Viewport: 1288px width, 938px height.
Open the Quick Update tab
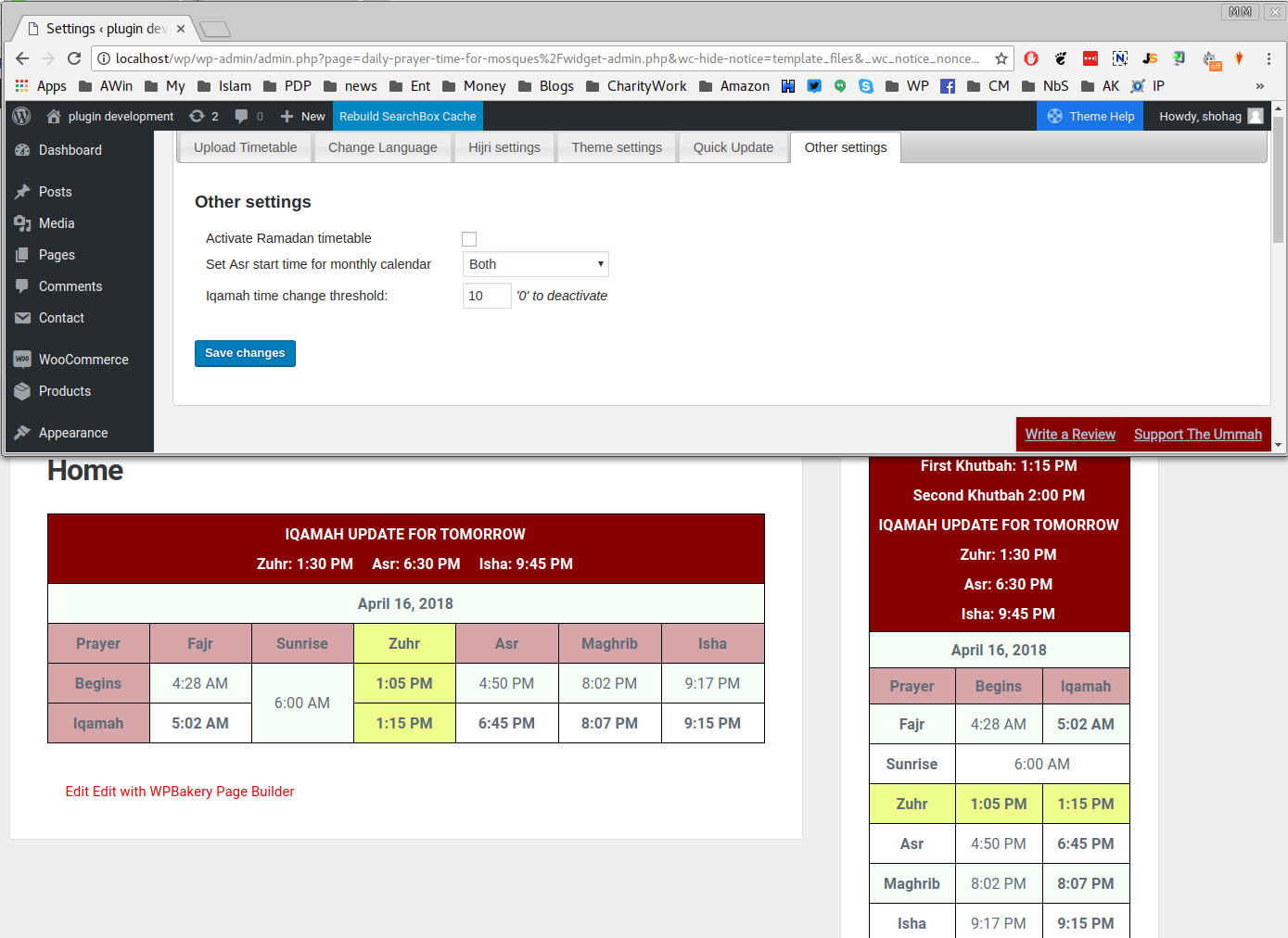point(733,147)
